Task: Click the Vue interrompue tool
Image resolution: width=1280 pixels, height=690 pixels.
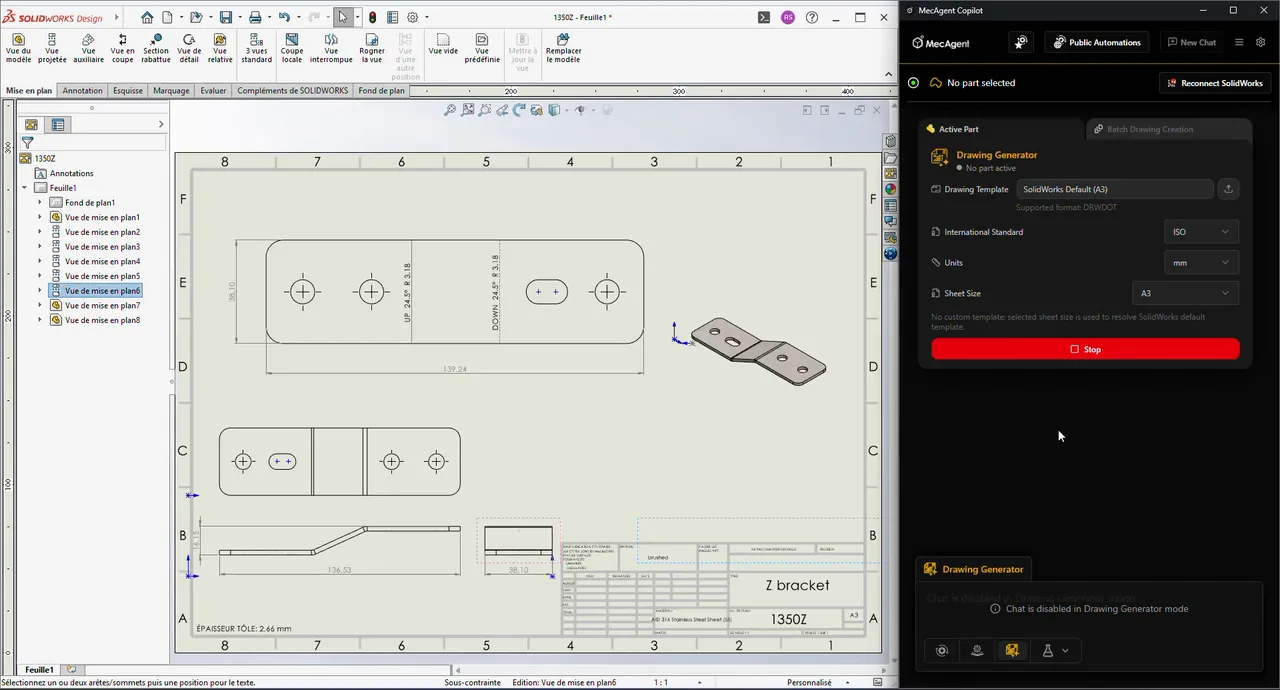Action: point(331,48)
